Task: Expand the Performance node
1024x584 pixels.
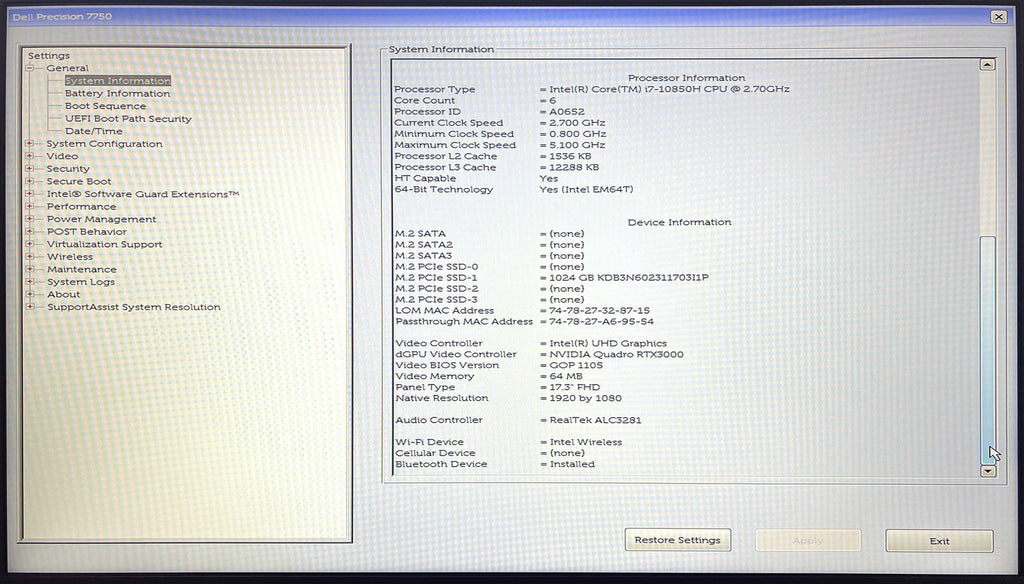Action: (29, 206)
